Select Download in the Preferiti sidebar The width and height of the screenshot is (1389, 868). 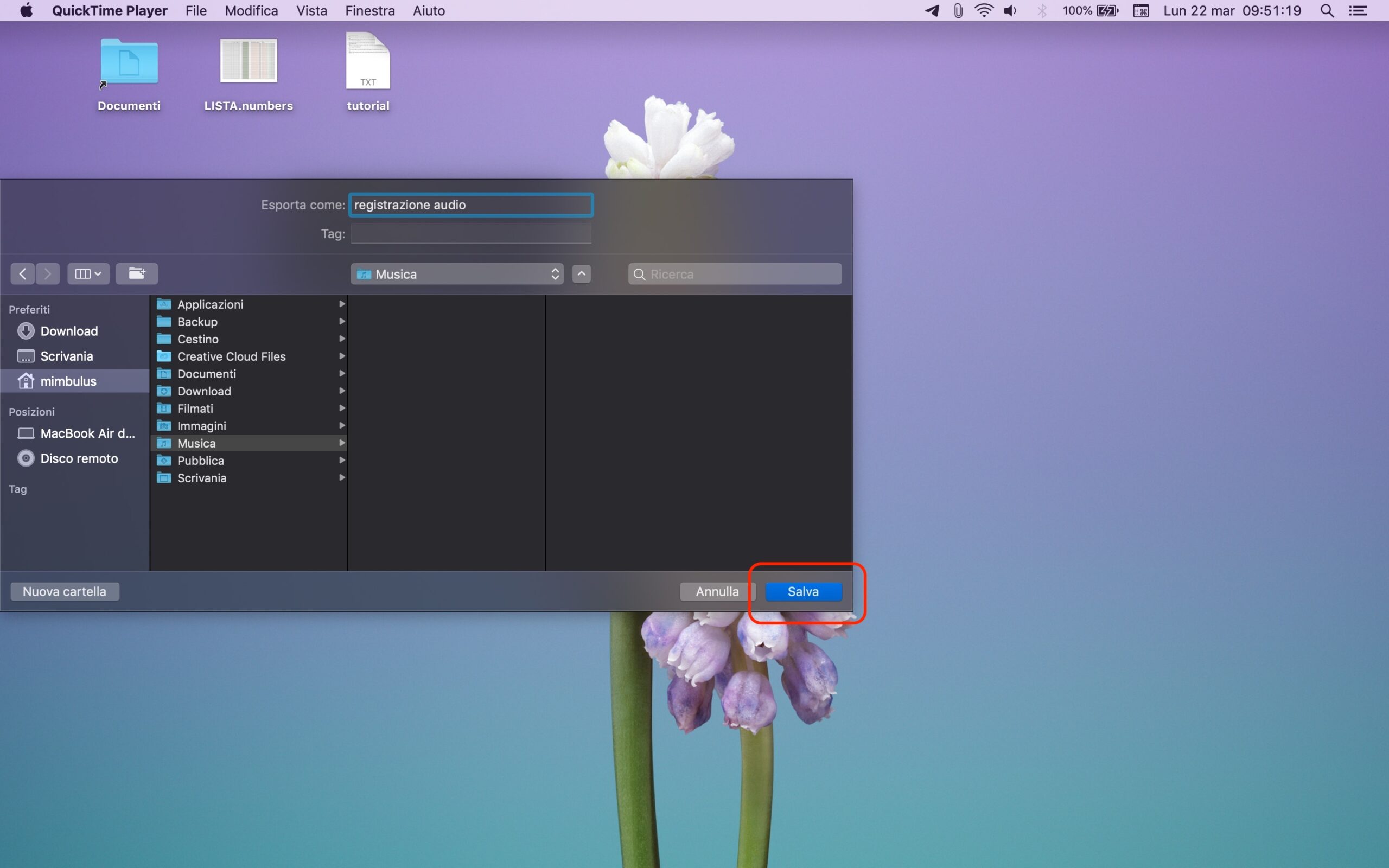click(68, 331)
